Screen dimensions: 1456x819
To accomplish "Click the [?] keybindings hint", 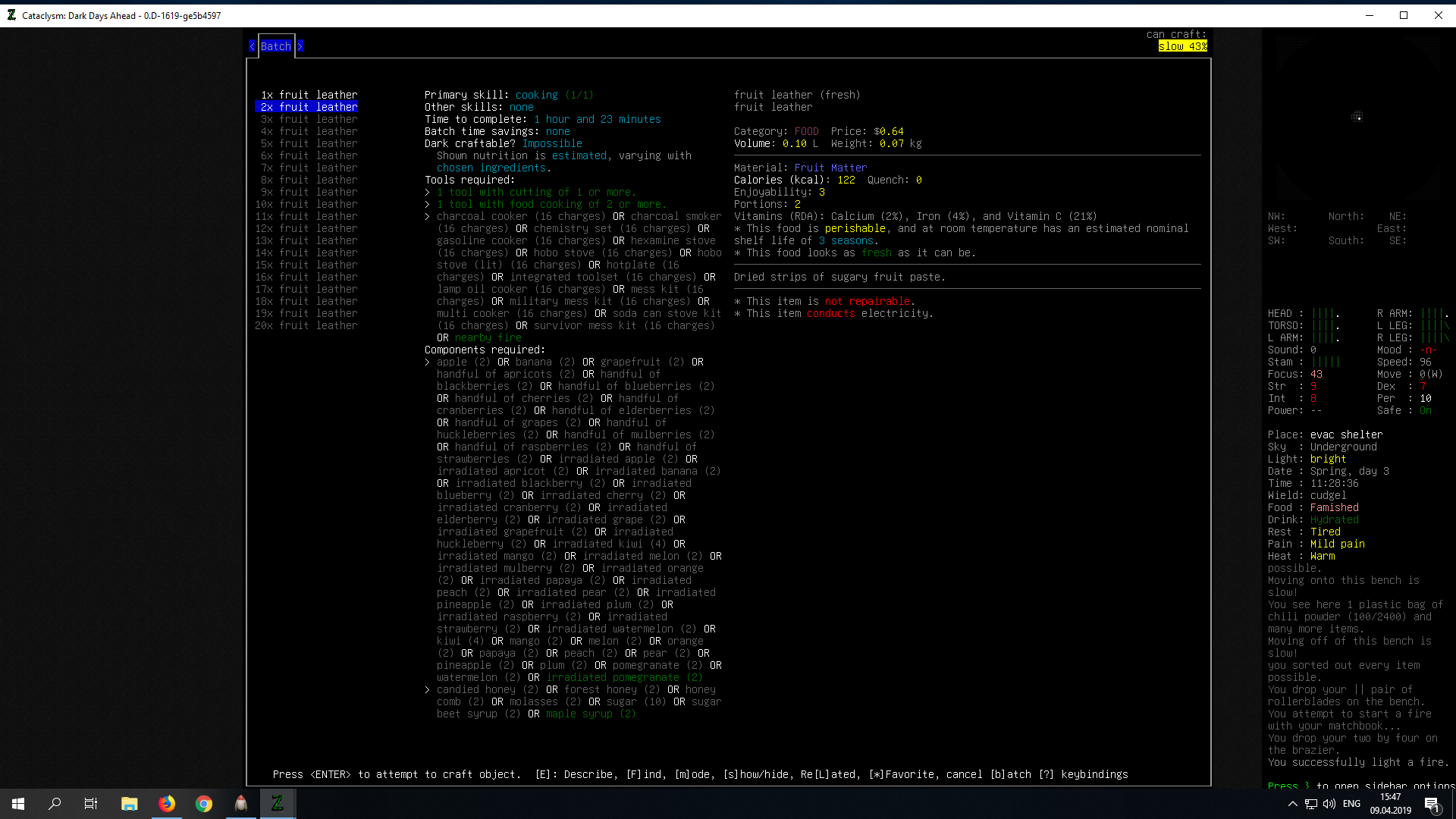I will 1083,774.
